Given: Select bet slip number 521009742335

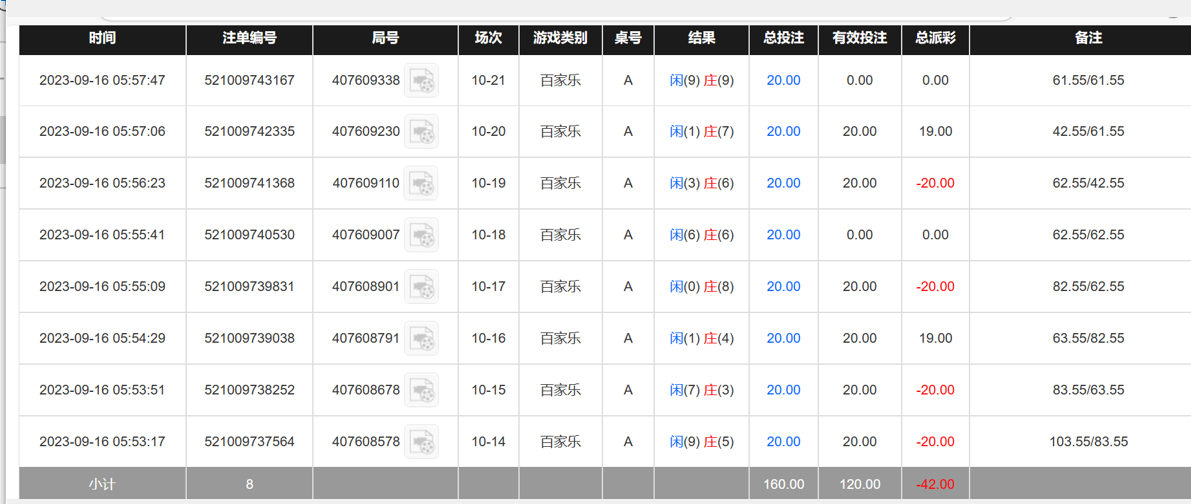Looking at the screenshot, I should [x=249, y=132].
